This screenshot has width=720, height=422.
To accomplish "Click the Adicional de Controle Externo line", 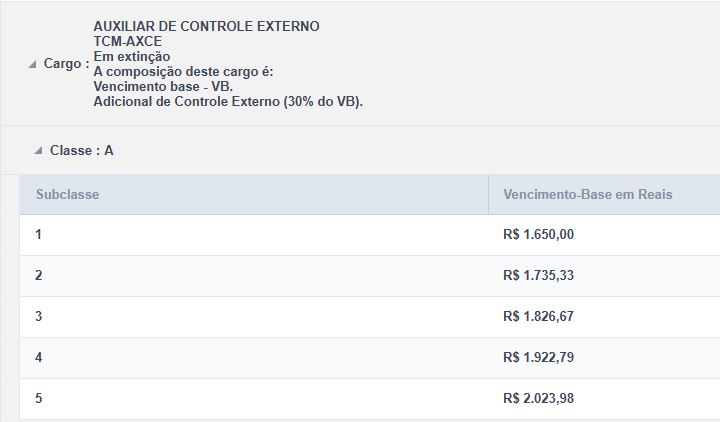I will (x=227, y=102).
